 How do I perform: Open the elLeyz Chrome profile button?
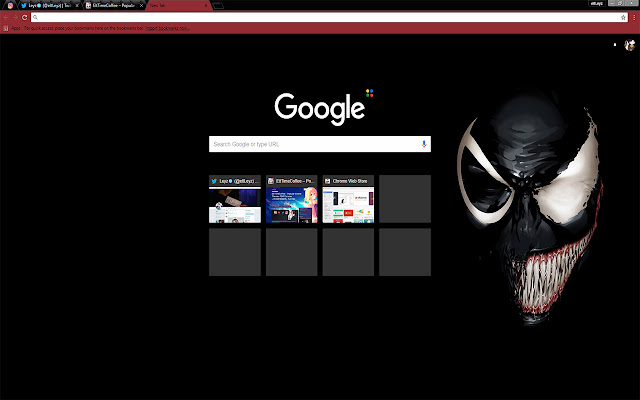tap(597, 3)
